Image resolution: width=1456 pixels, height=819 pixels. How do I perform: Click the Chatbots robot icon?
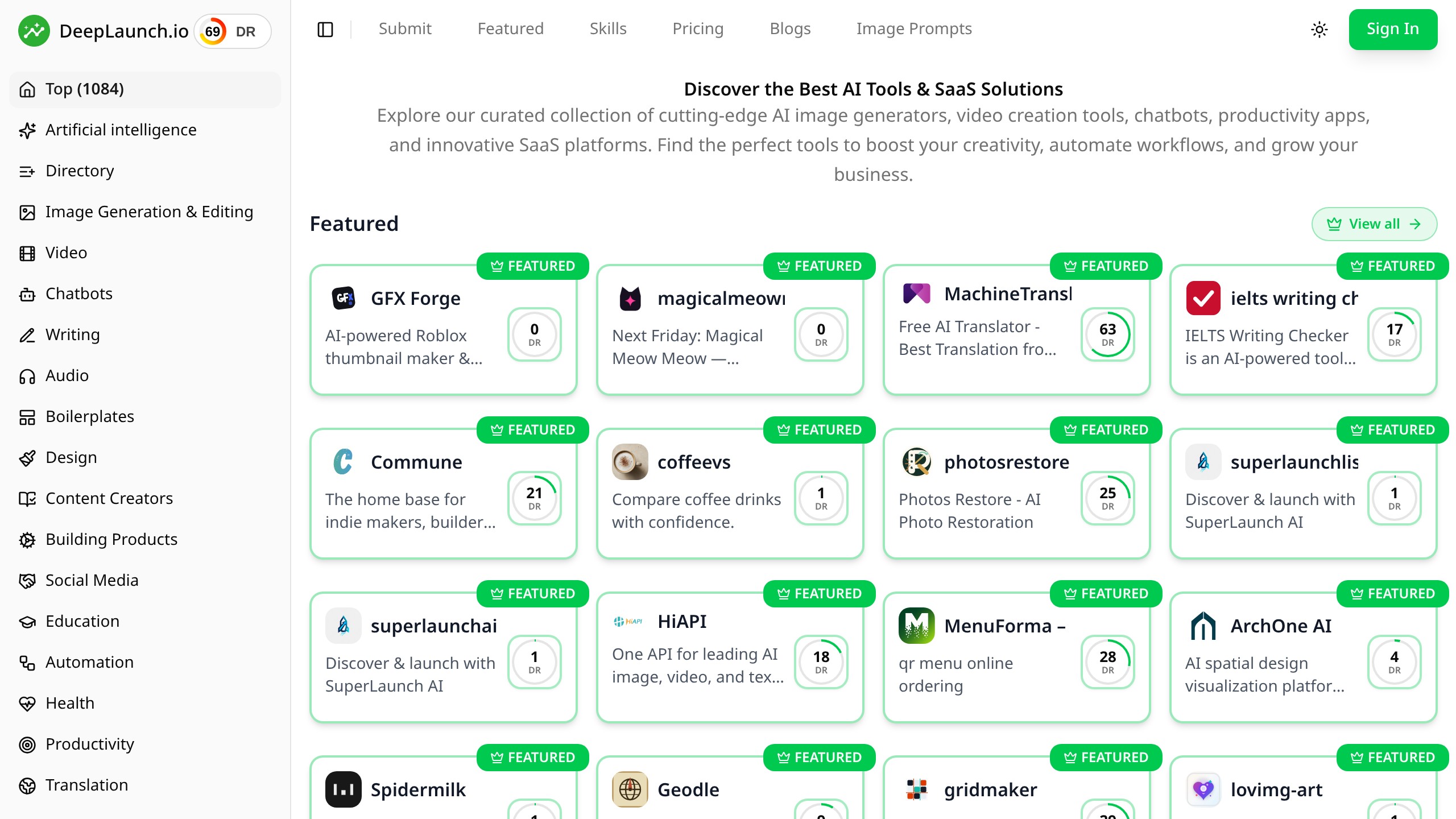point(27,294)
